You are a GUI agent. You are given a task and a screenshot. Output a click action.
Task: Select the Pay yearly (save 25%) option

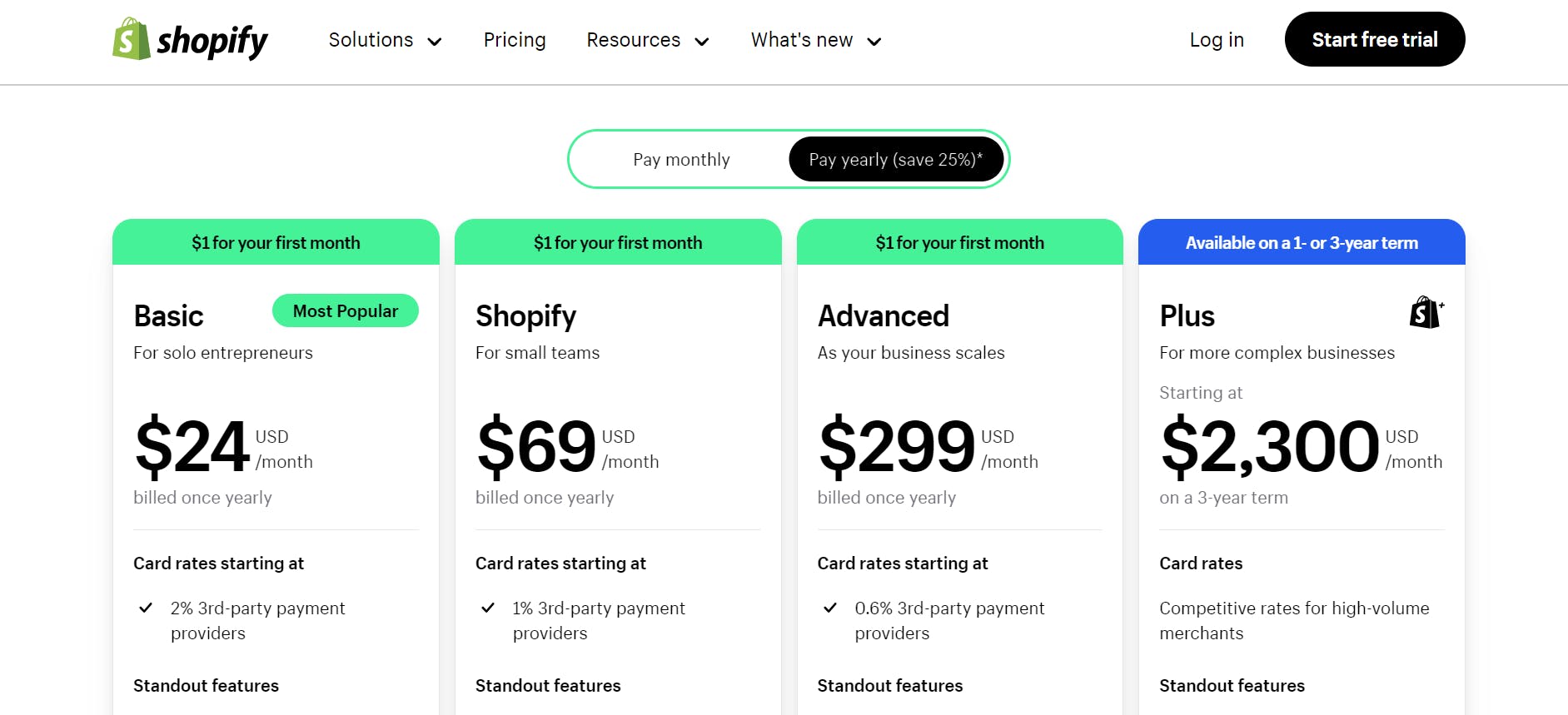tap(895, 159)
